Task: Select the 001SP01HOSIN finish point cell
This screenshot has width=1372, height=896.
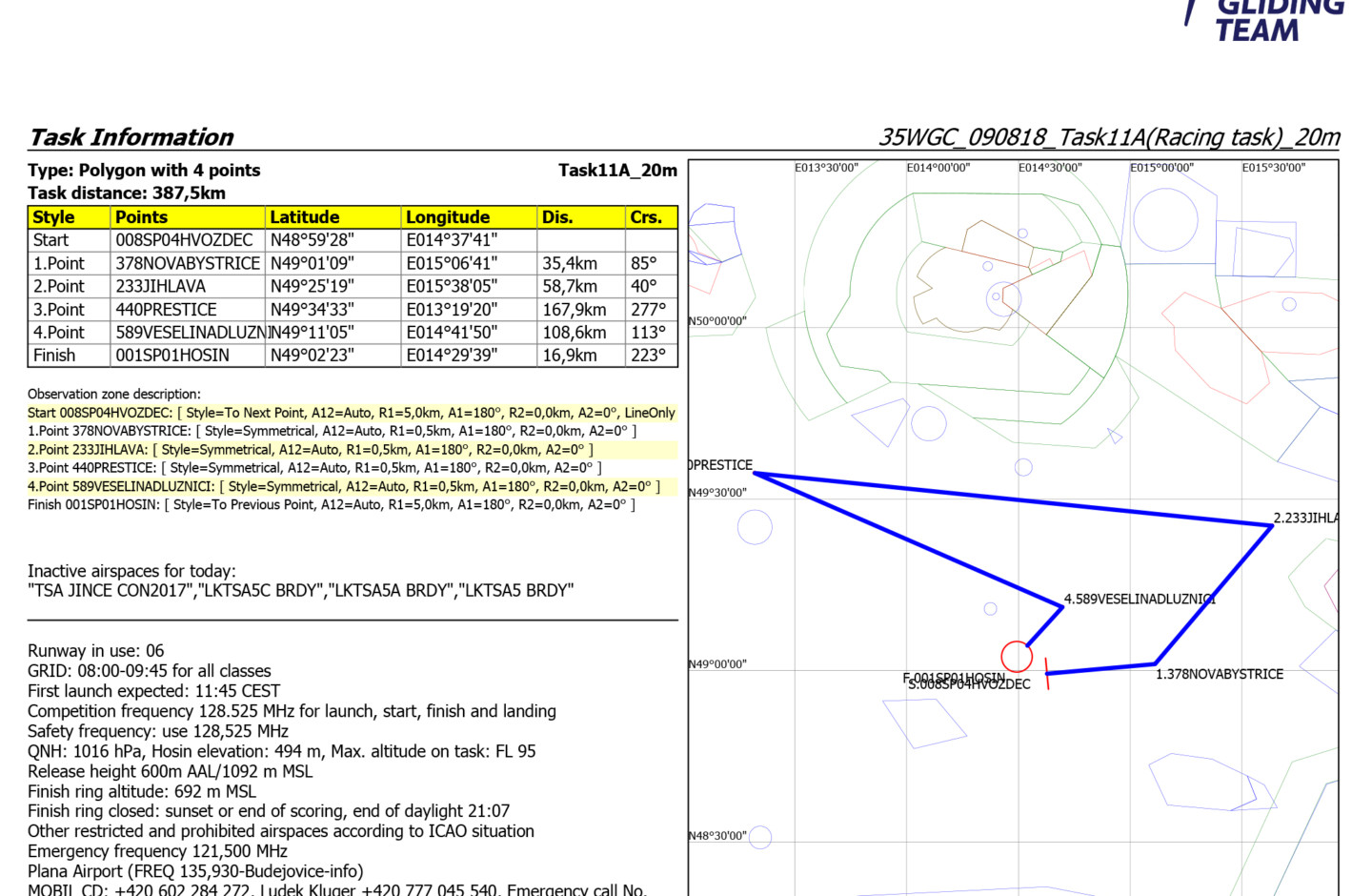Action: (172, 356)
